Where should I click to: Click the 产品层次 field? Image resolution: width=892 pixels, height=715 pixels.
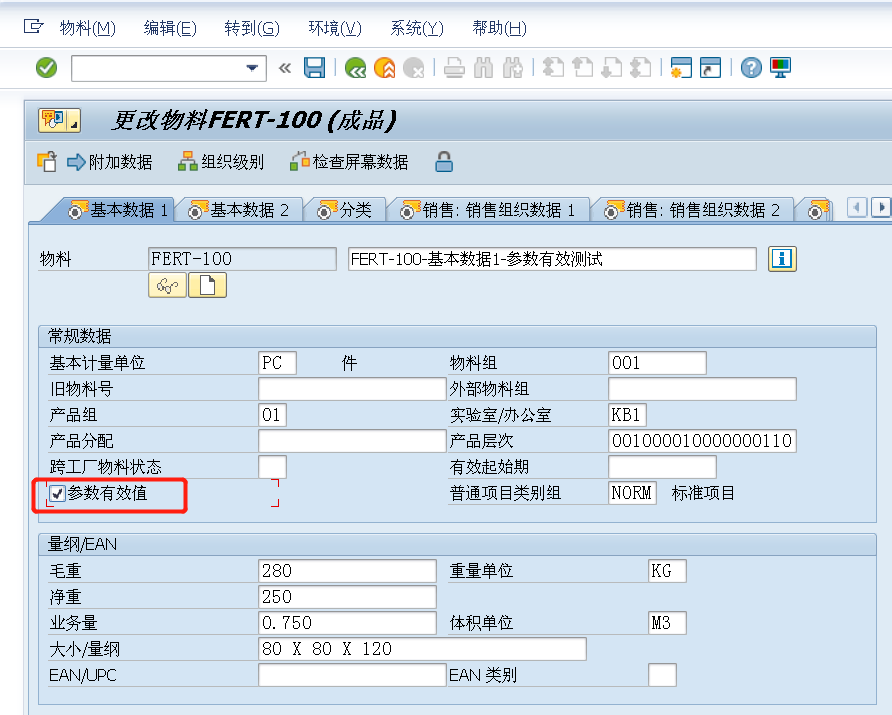[702, 441]
